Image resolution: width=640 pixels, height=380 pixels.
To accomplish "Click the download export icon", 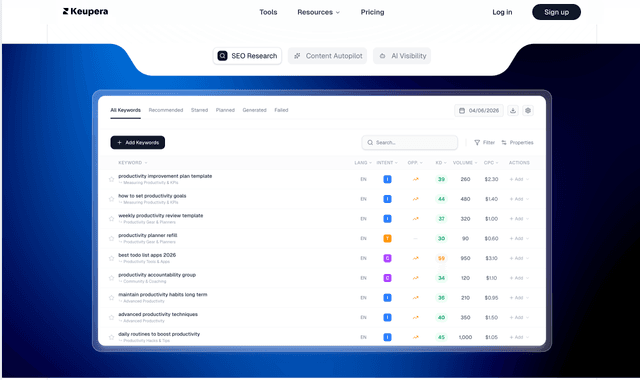I will [x=513, y=111].
